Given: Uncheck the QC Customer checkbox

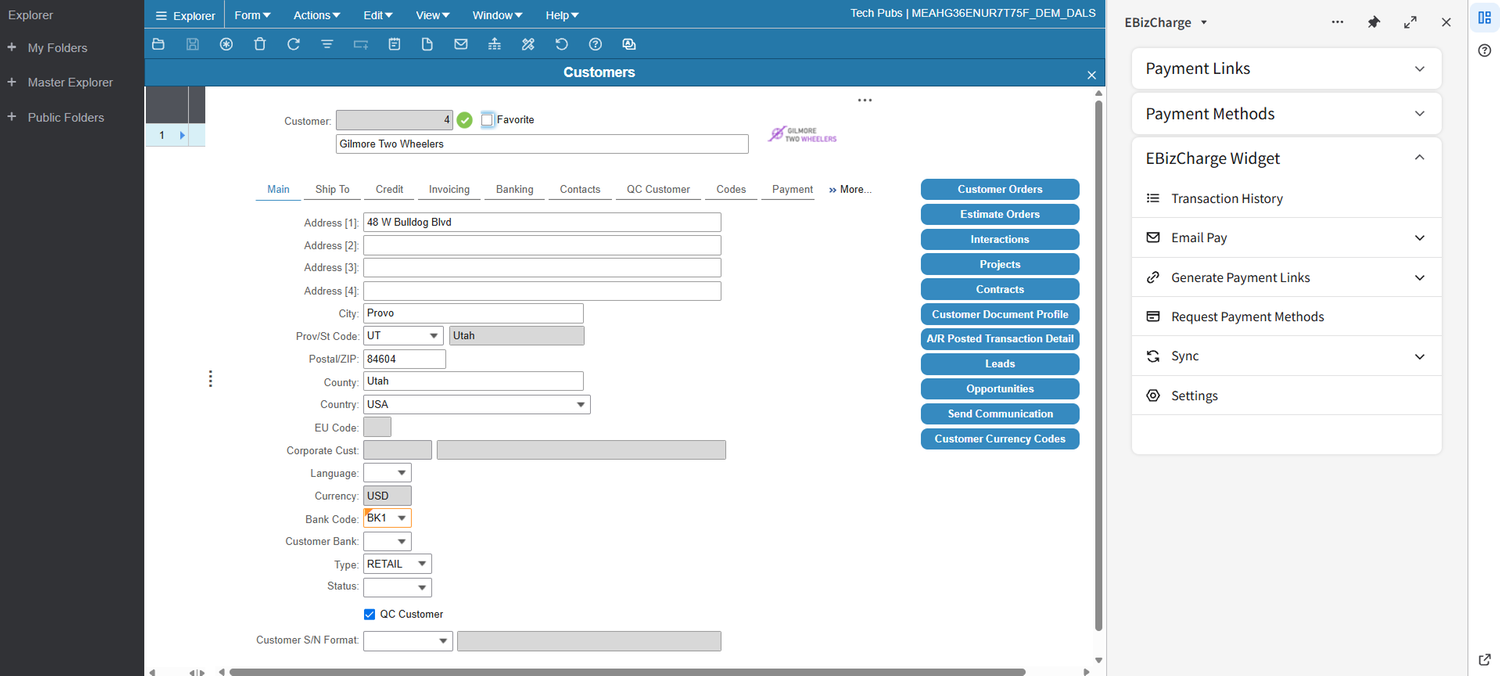Looking at the screenshot, I should pyautogui.click(x=370, y=614).
